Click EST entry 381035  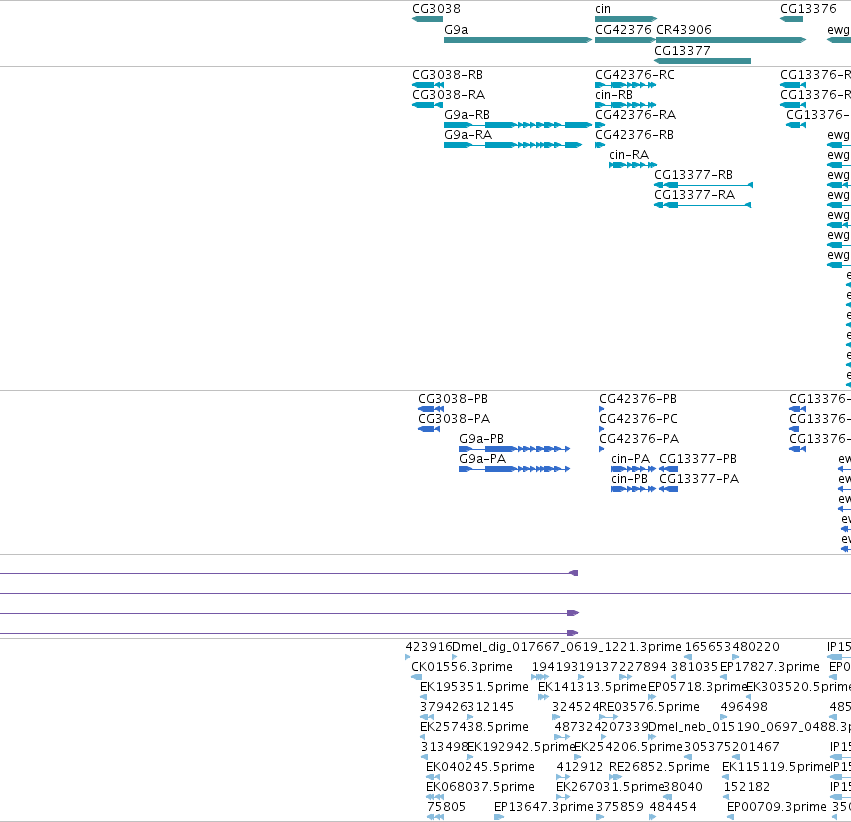pos(695,667)
